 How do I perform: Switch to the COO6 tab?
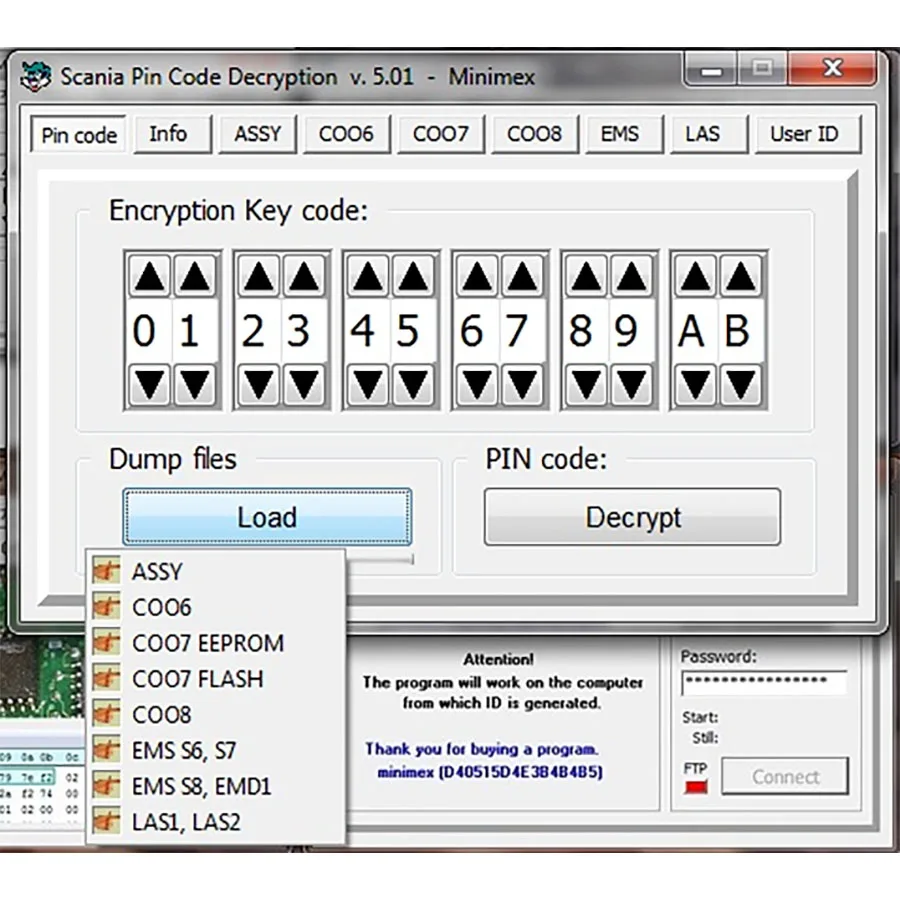click(x=347, y=134)
